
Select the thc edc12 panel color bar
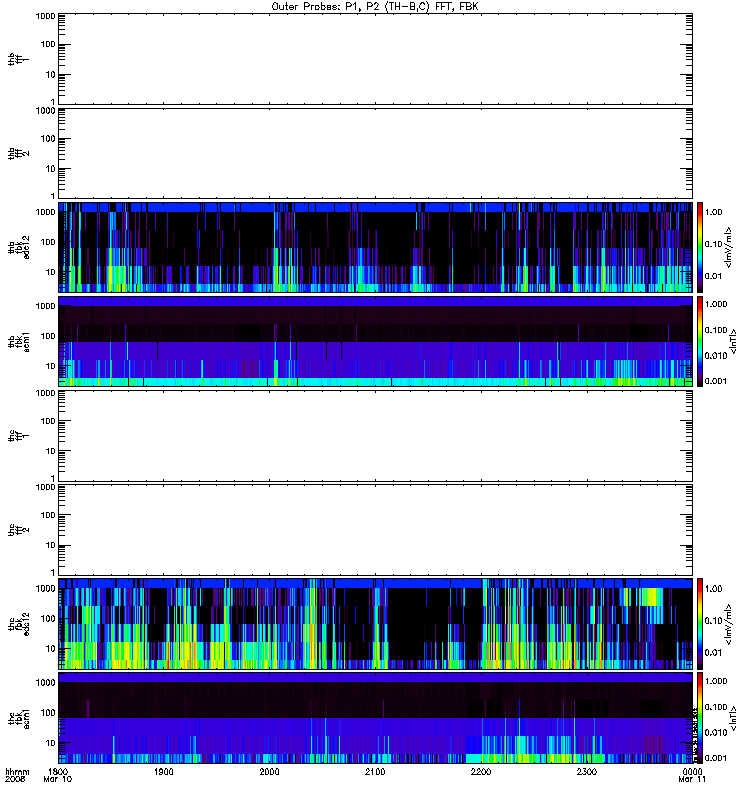tap(700, 623)
